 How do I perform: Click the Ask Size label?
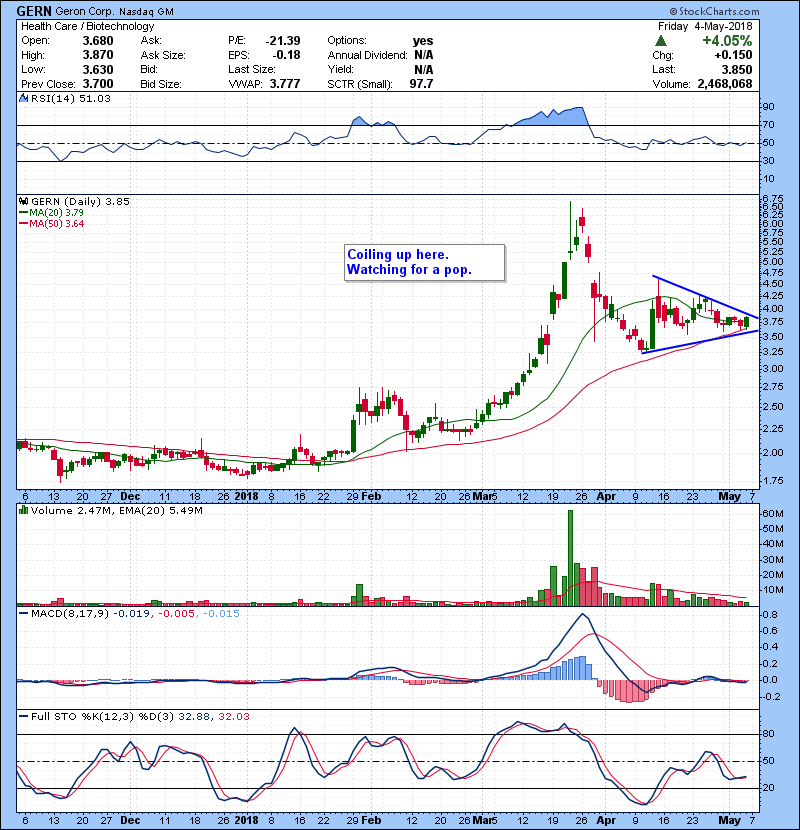pyautogui.click(x=163, y=55)
